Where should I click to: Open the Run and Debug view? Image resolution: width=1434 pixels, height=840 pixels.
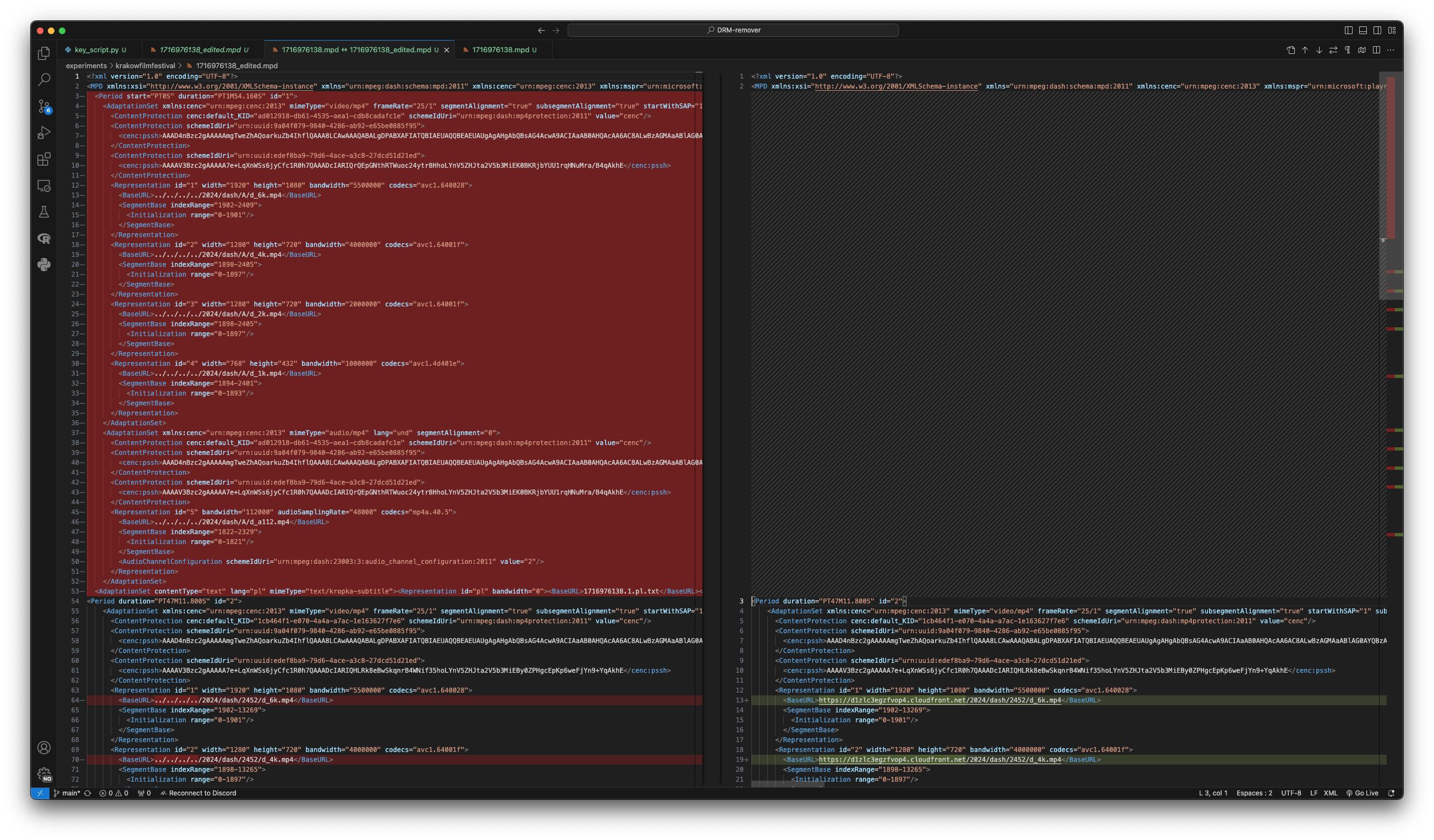click(44, 133)
